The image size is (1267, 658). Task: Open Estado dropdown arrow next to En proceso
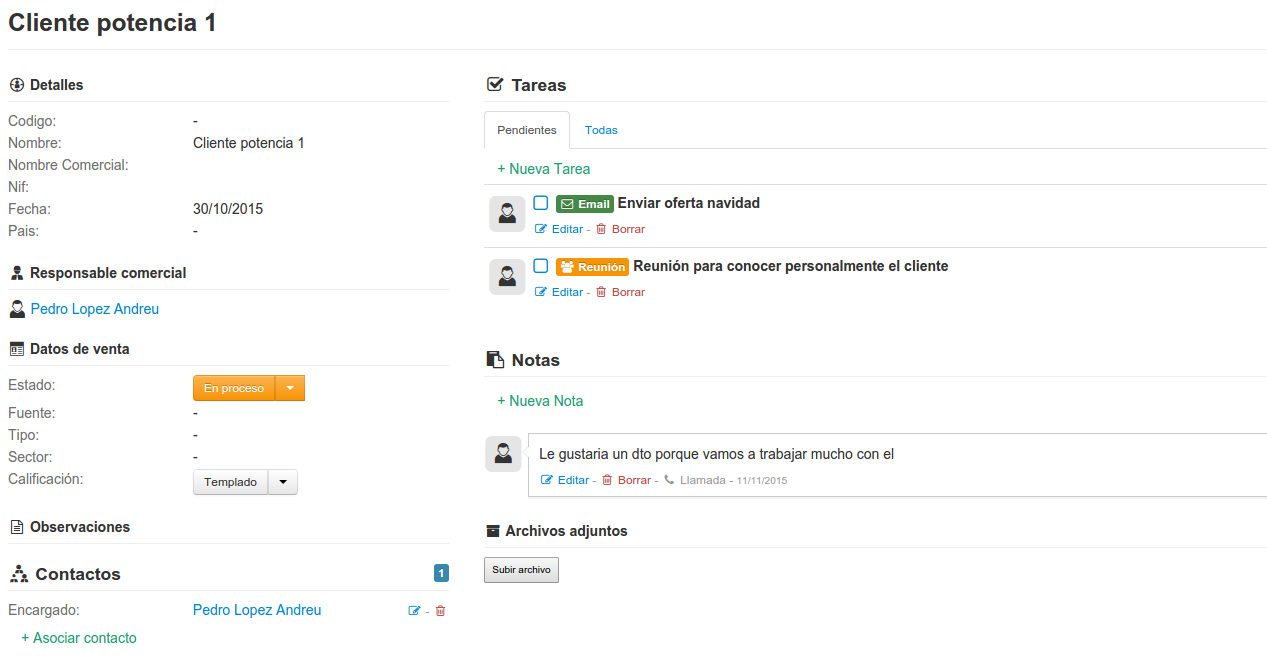click(x=290, y=388)
